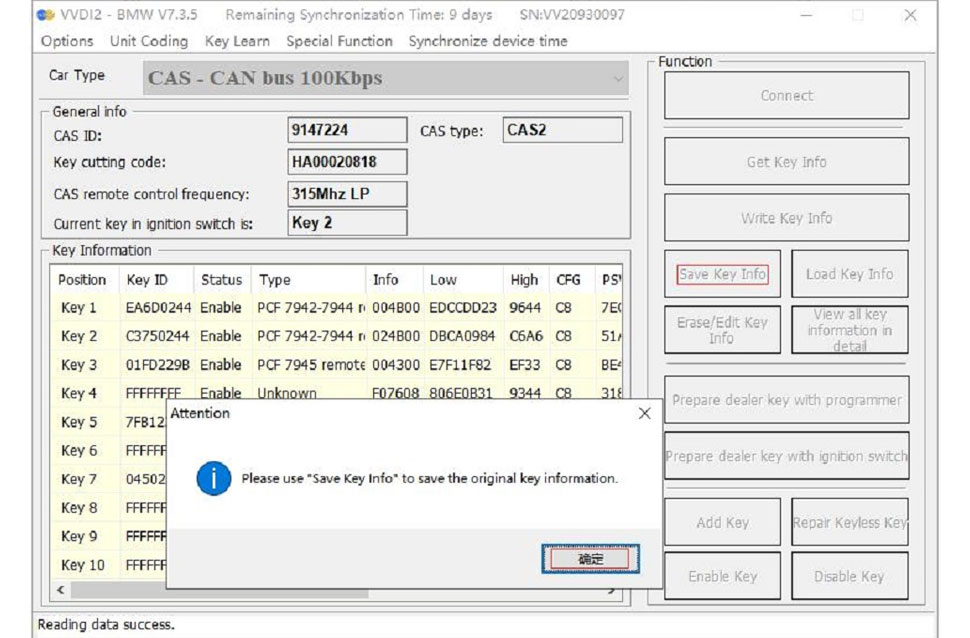Click the Key cutting code field
The width and height of the screenshot is (970, 638).
click(347, 162)
